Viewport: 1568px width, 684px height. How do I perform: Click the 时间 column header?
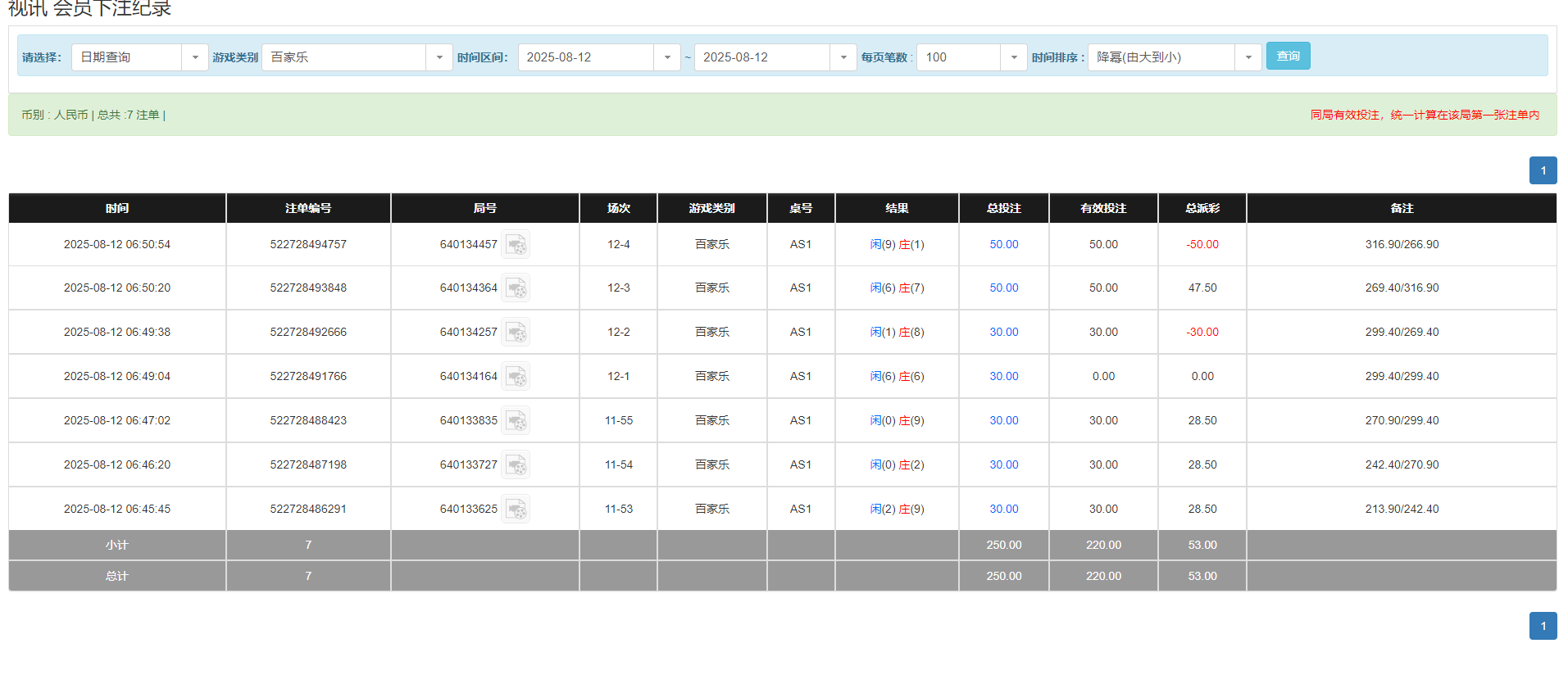[x=117, y=208]
